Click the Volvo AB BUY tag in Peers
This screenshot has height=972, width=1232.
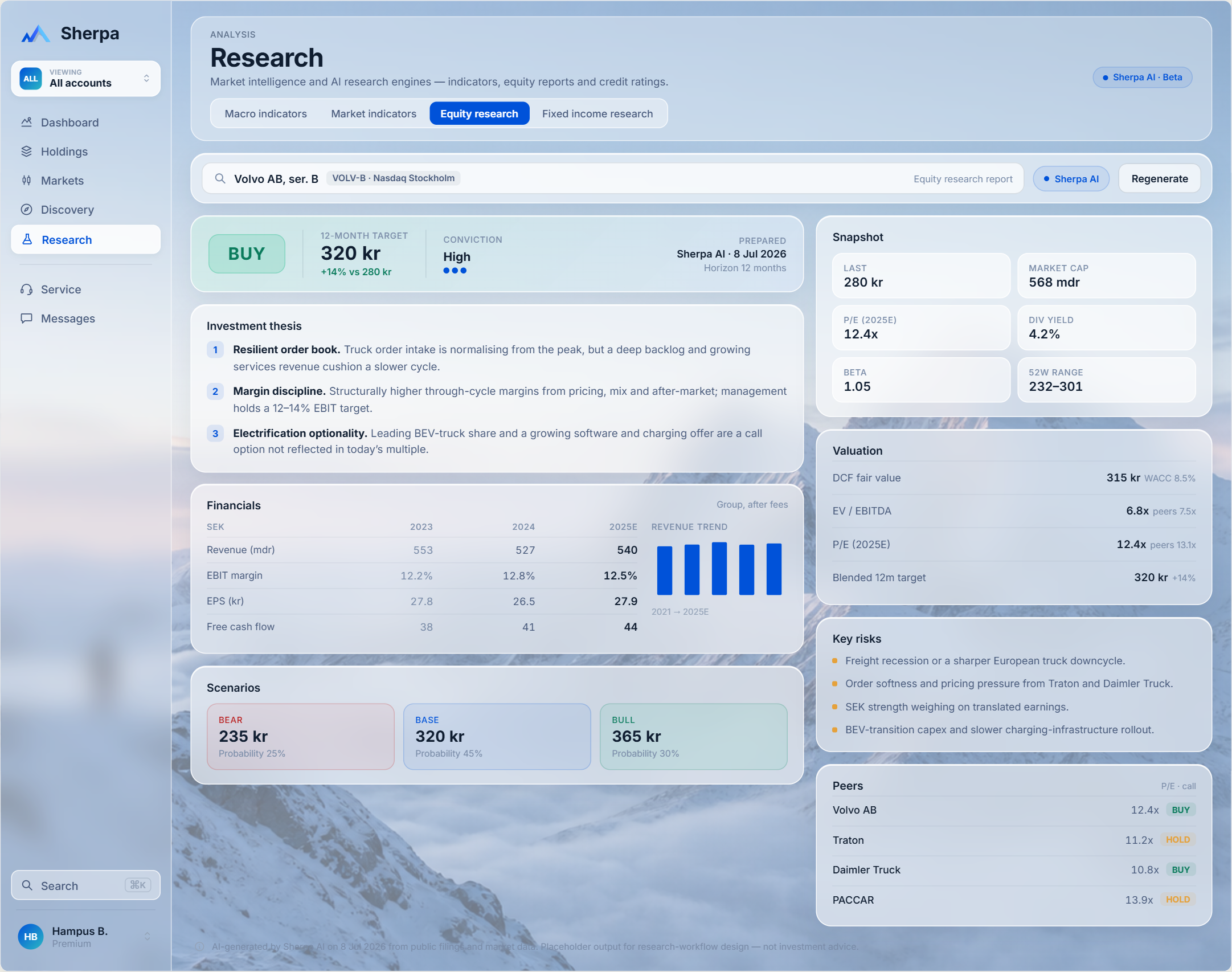1181,810
